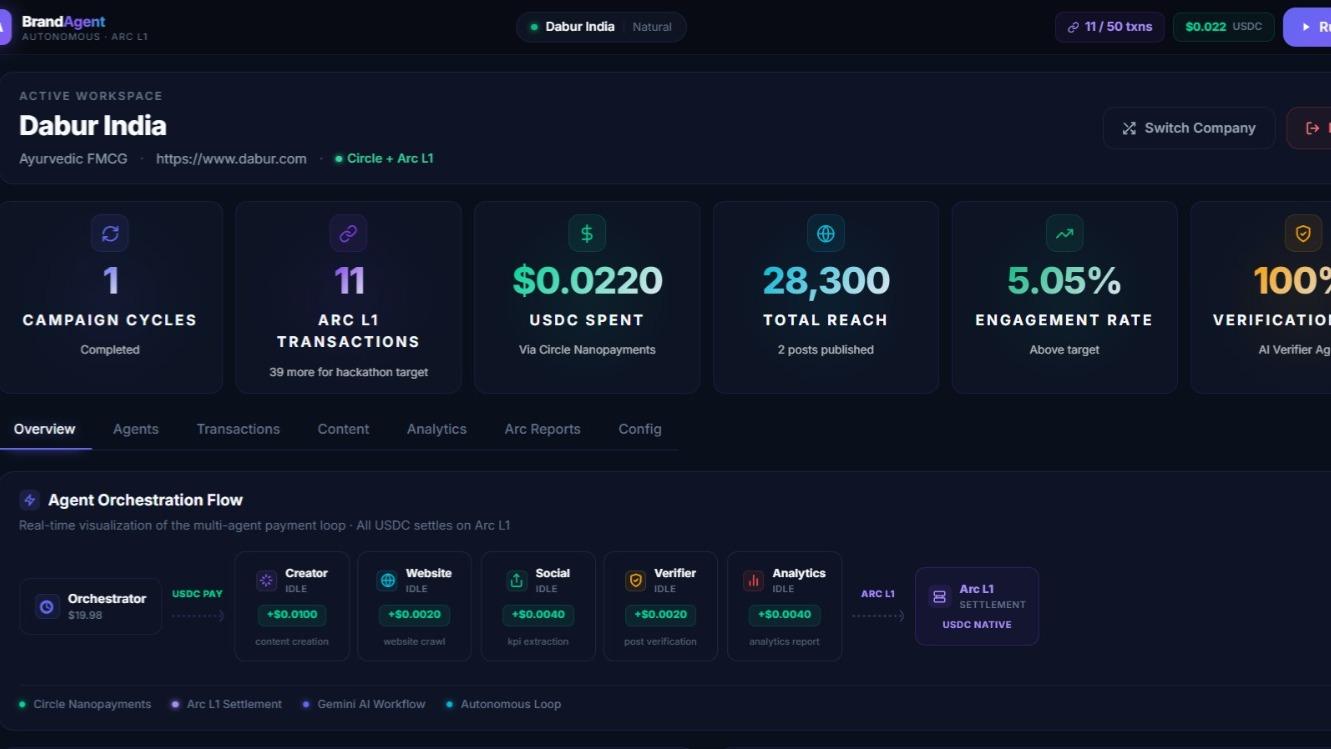Viewport: 1331px width, 749px height.
Task: Click the Creator +$0.0100 payment badge
Action: (292, 614)
